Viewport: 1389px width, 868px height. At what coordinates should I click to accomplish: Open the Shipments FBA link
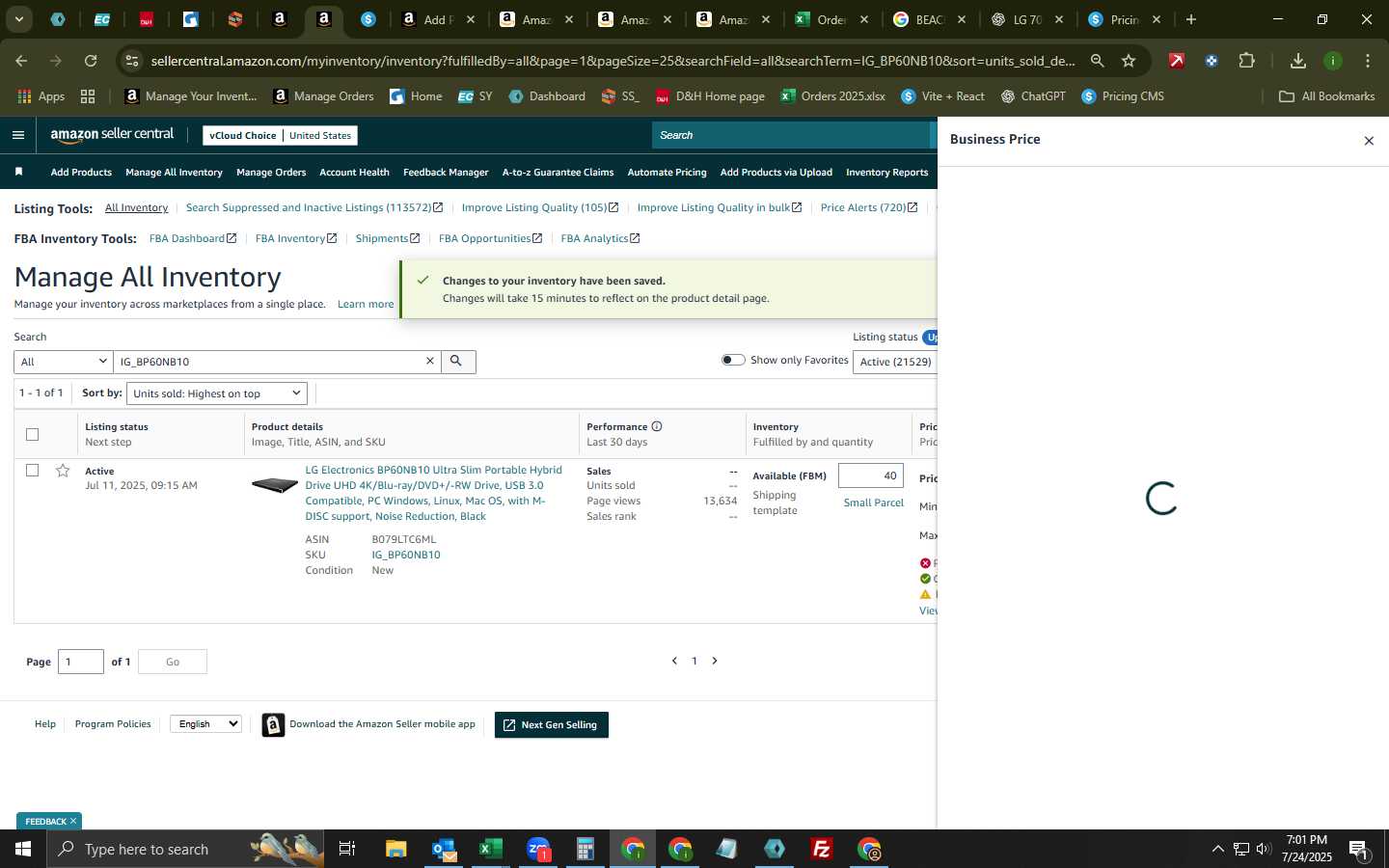(x=388, y=238)
